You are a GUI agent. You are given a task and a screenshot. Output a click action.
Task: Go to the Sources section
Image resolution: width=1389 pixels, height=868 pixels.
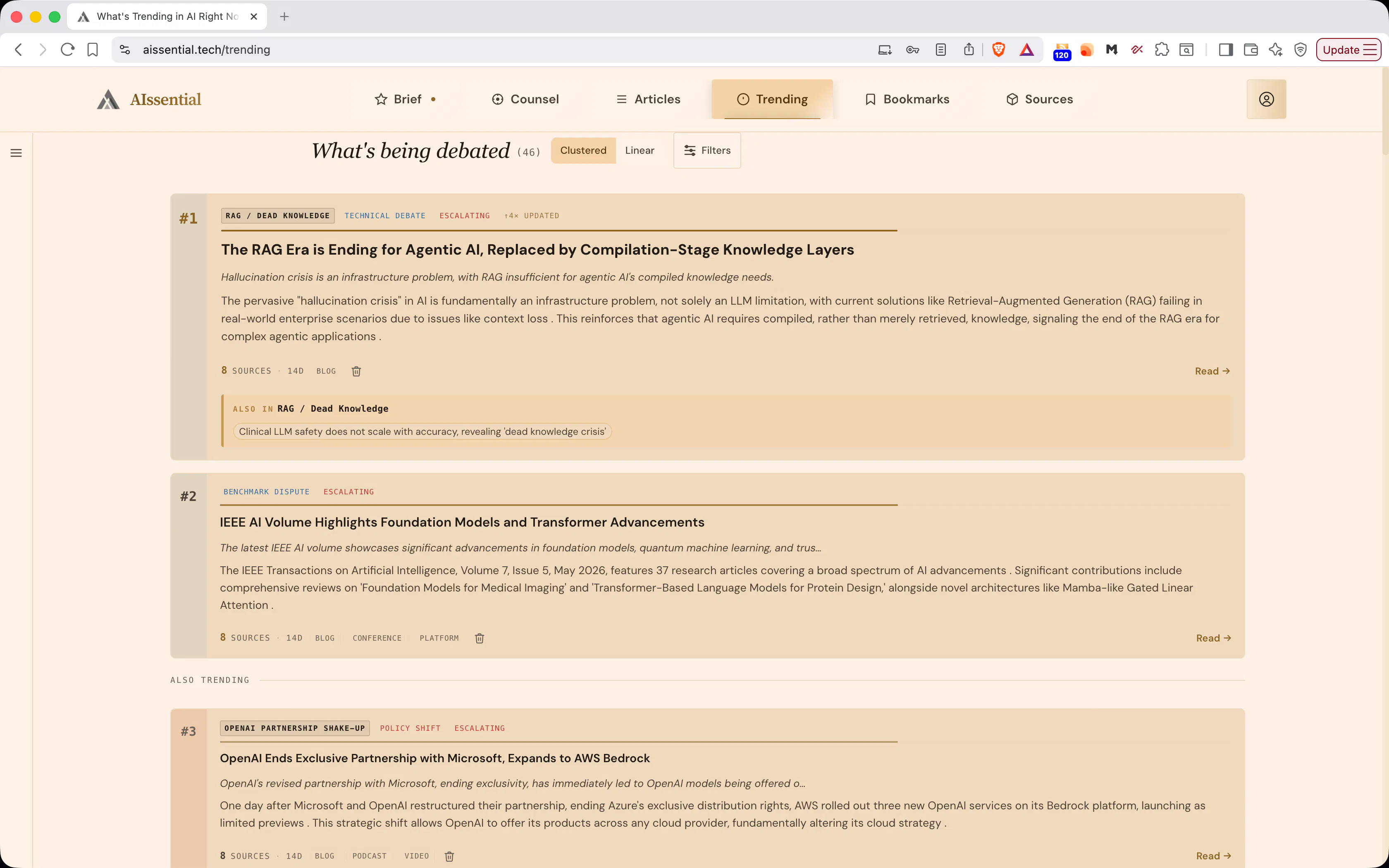[1039, 99]
